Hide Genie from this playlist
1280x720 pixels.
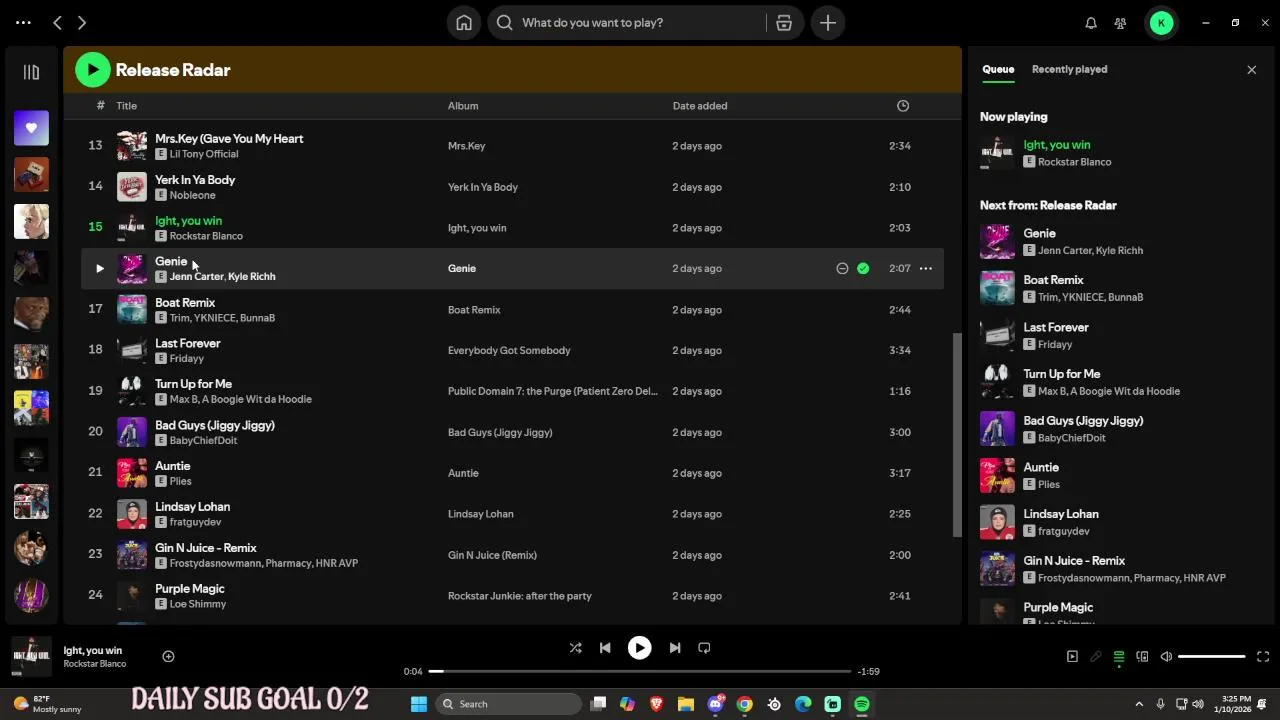coord(842,268)
